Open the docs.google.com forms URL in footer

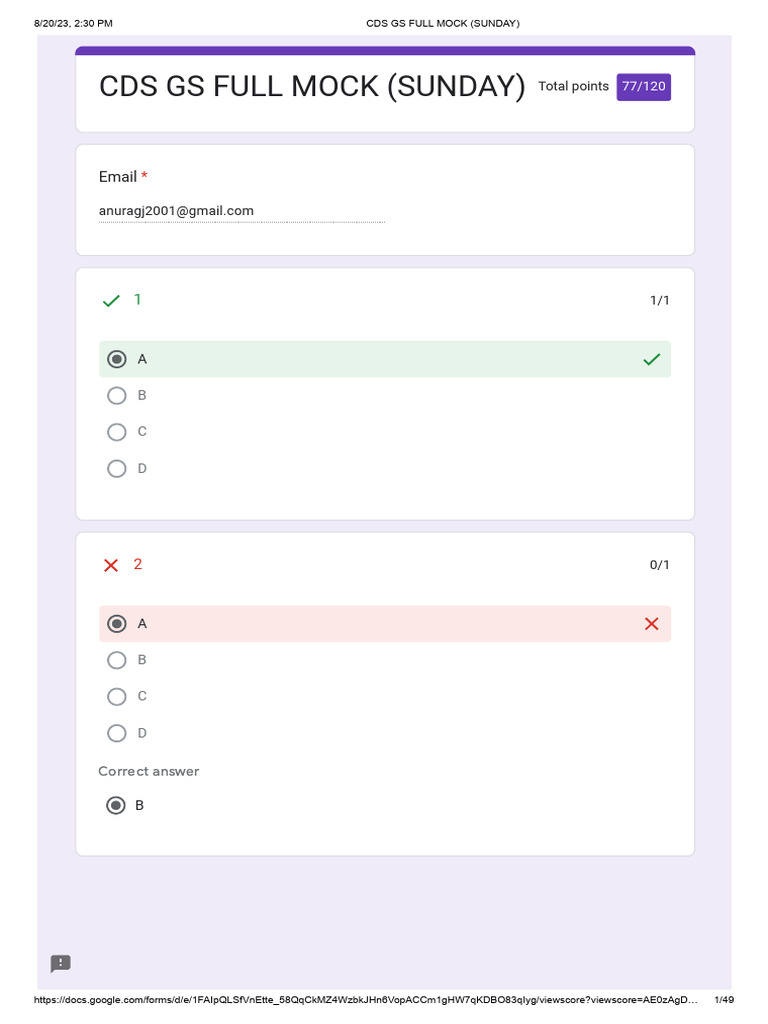coord(365,1000)
